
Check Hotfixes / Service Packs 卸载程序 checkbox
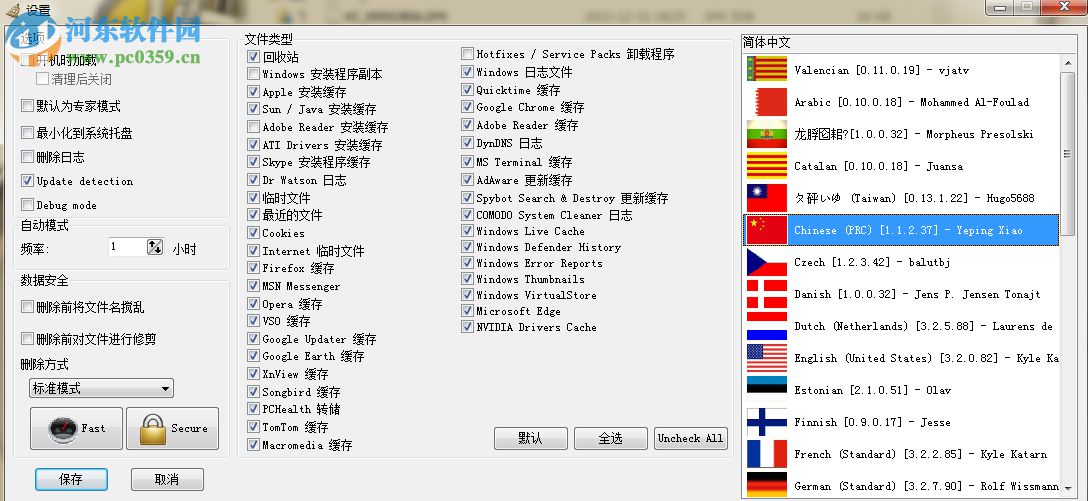(x=467, y=54)
